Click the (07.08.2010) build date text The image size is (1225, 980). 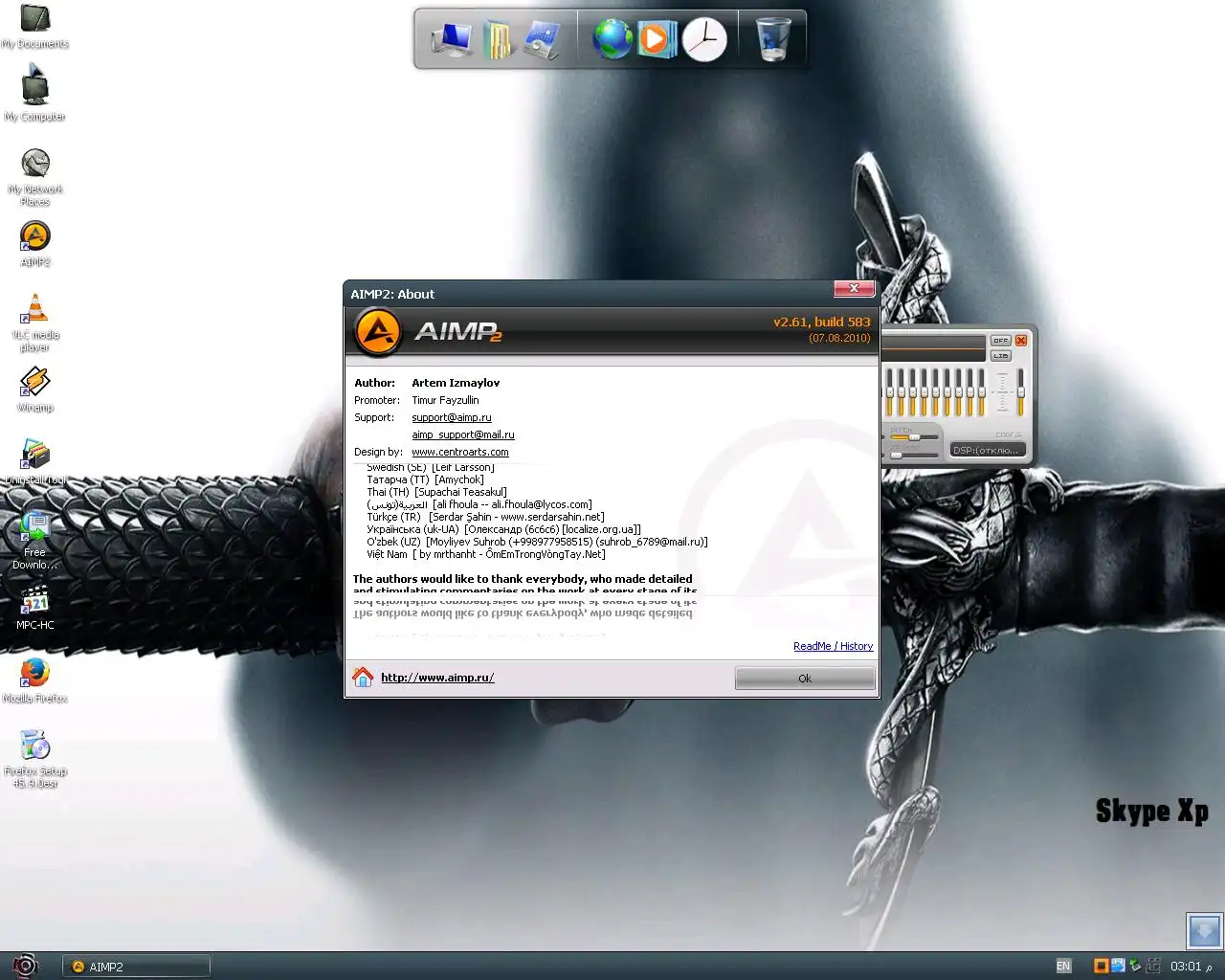[x=839, y=338]
